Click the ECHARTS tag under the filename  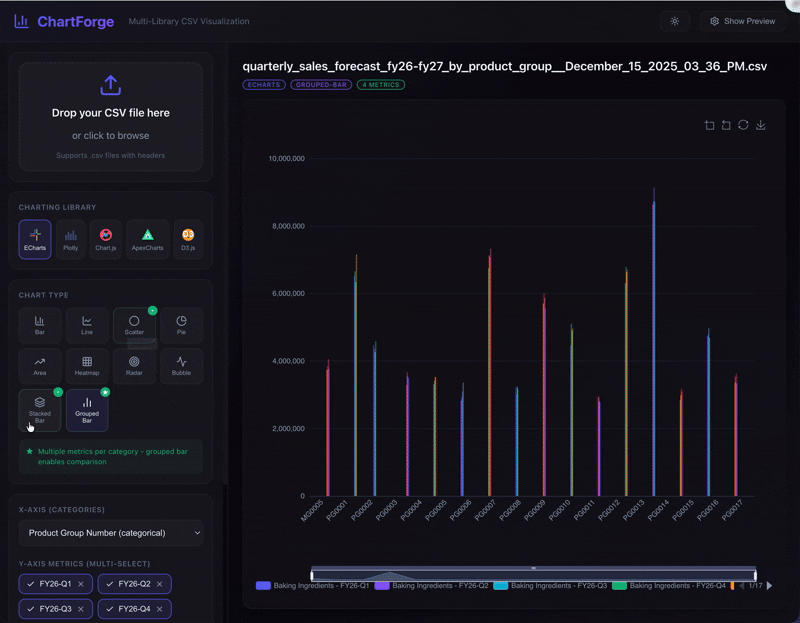(263, 85)
